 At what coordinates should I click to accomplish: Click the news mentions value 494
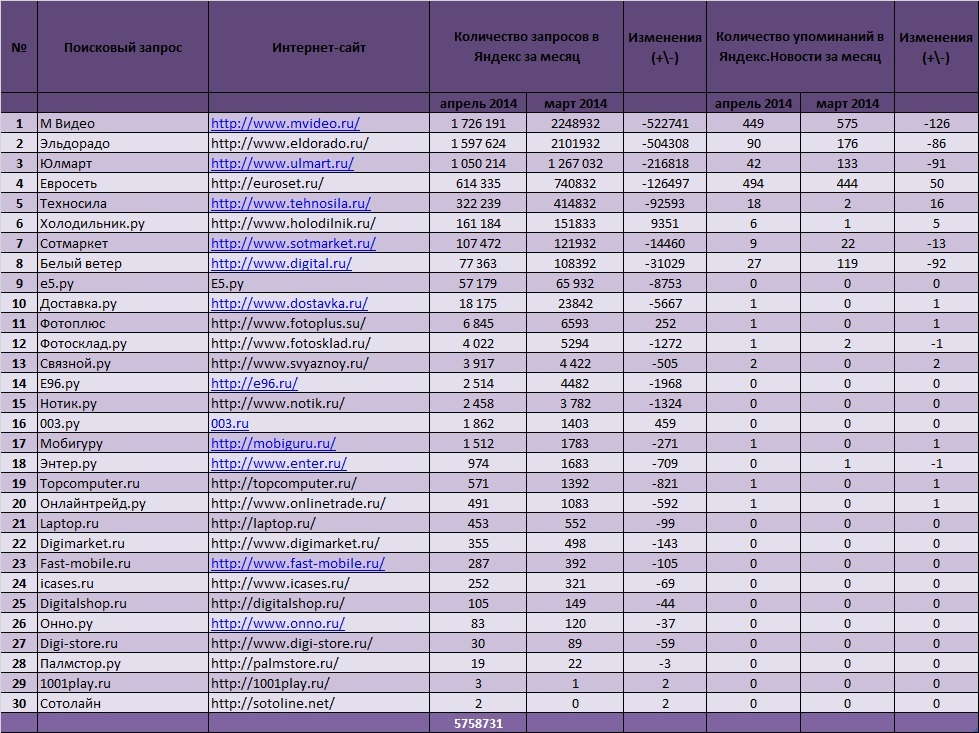click(754, 184)
